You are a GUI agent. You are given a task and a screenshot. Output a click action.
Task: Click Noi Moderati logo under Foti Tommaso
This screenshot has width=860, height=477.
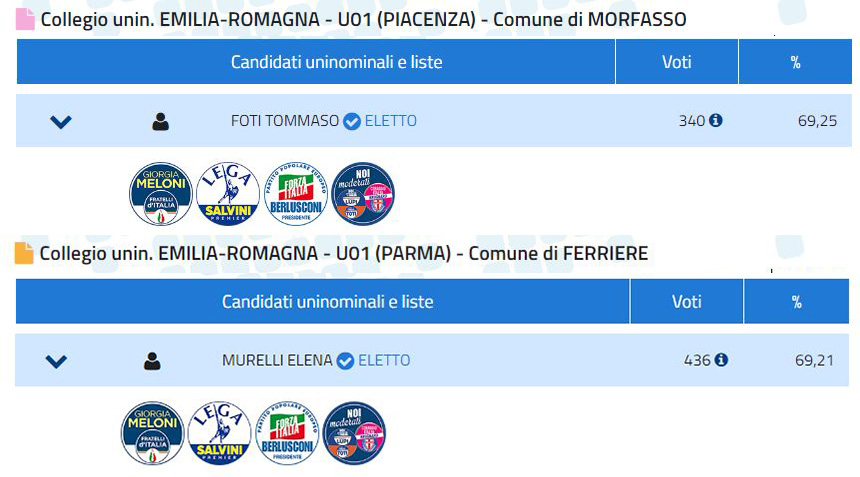click(363, 194)
